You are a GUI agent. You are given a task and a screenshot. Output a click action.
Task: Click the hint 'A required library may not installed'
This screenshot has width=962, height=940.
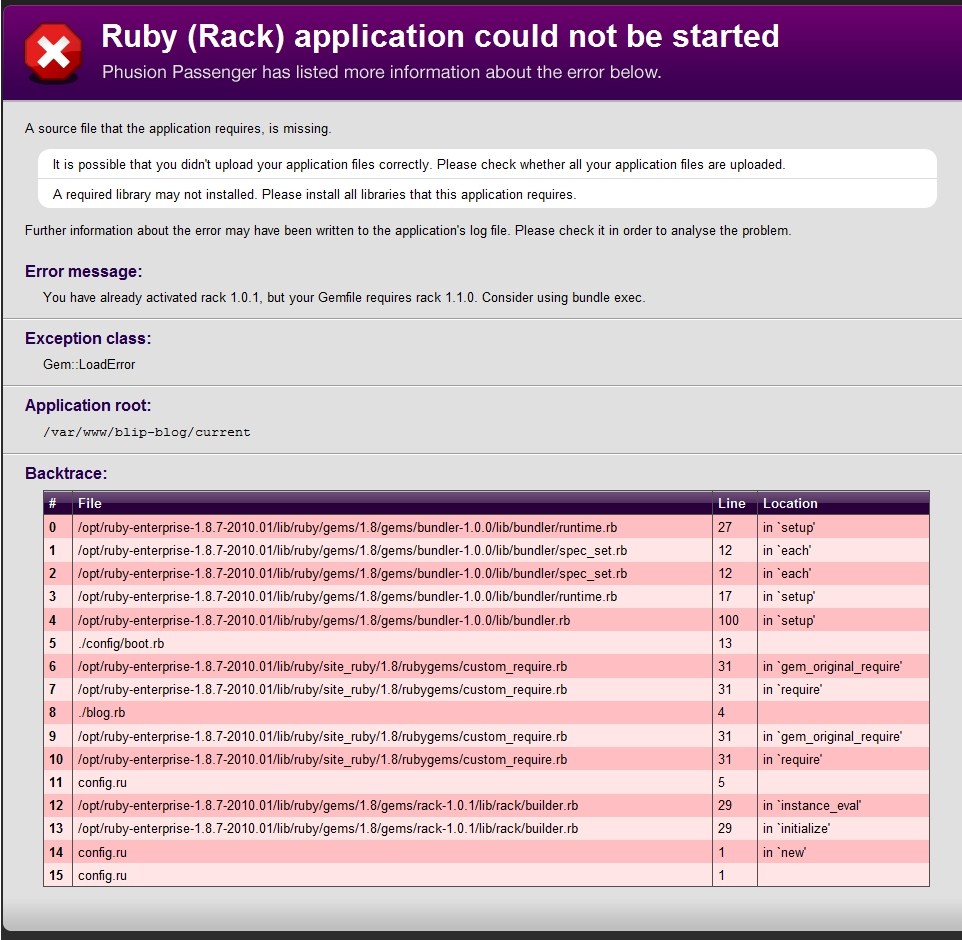click(314, 195)
